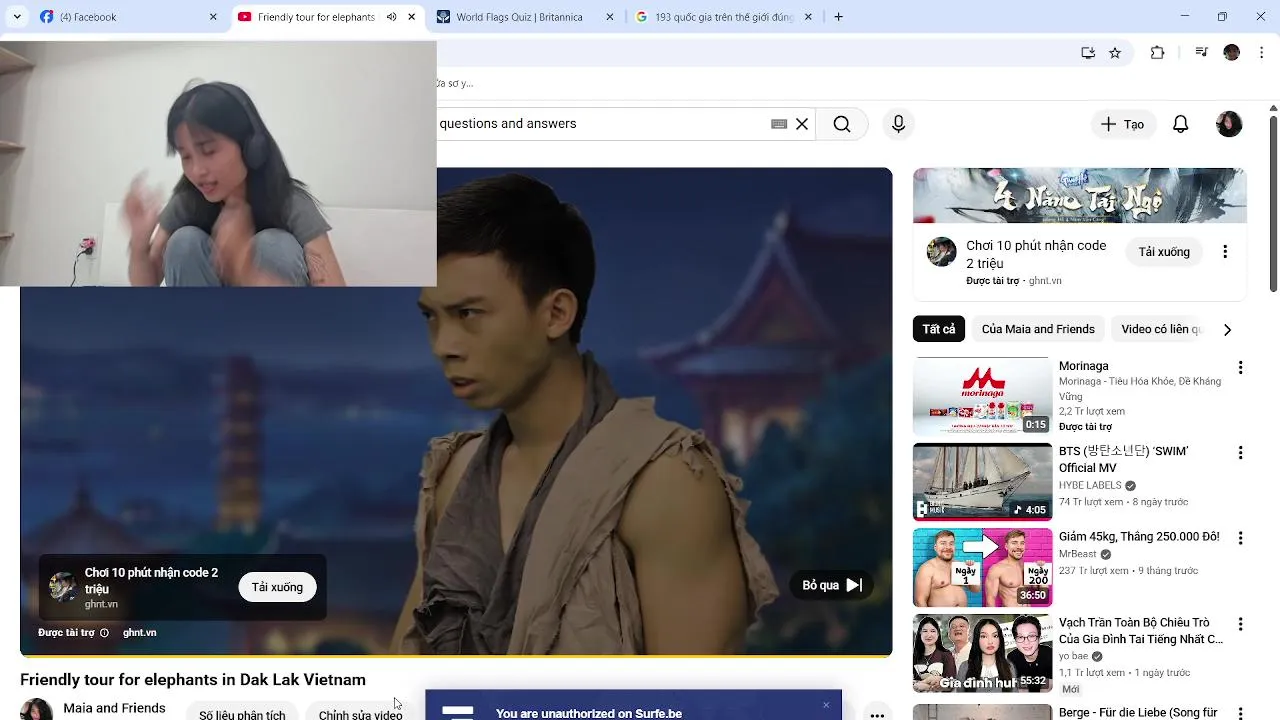Open options menu for BTS SWIM video

[x=1240, y=453]
